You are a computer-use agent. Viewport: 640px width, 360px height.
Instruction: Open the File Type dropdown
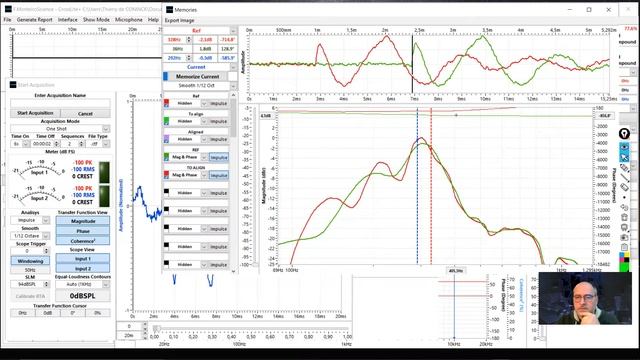pos(99,144)
